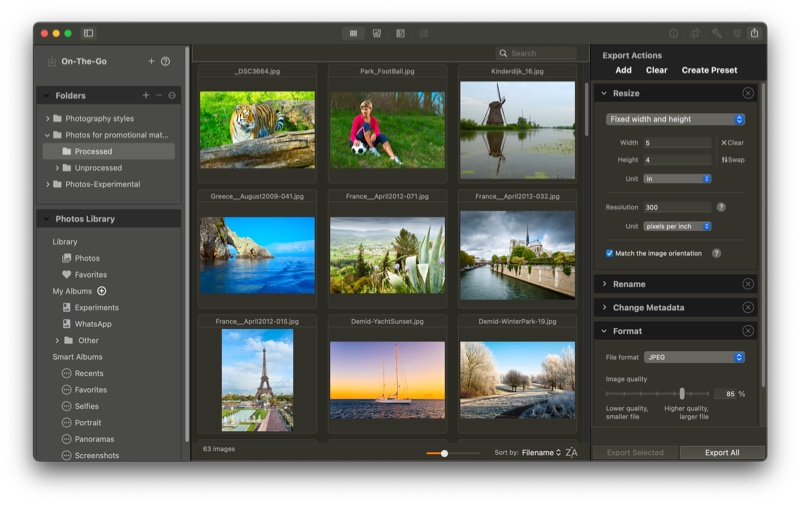Click Add in Export Actions
The width and height of the screenshot is (800, 505).
pyautogui.click(x=623, y=70)
